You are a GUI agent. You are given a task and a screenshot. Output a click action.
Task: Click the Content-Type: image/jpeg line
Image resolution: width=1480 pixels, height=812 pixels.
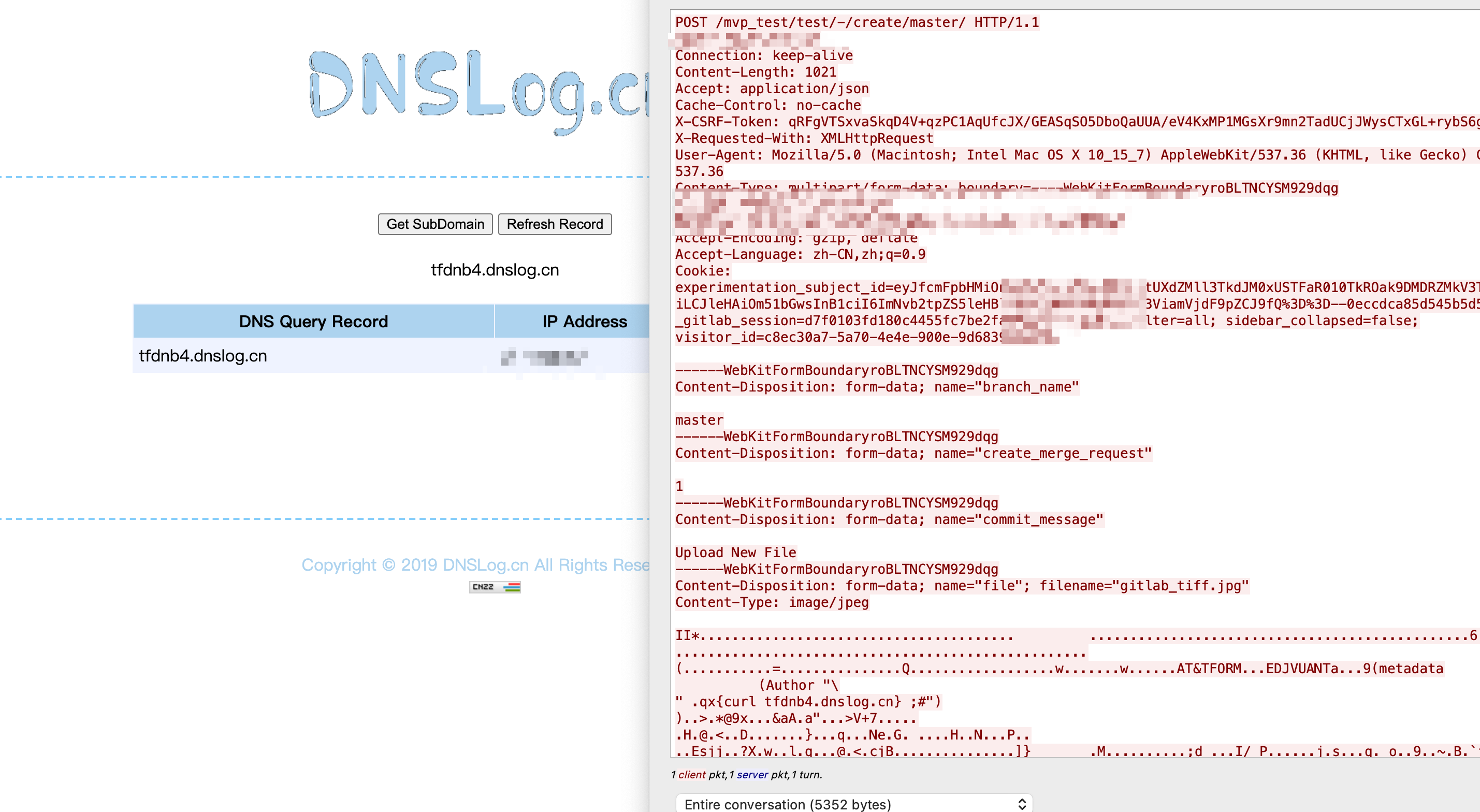click(x=772, y=603)
